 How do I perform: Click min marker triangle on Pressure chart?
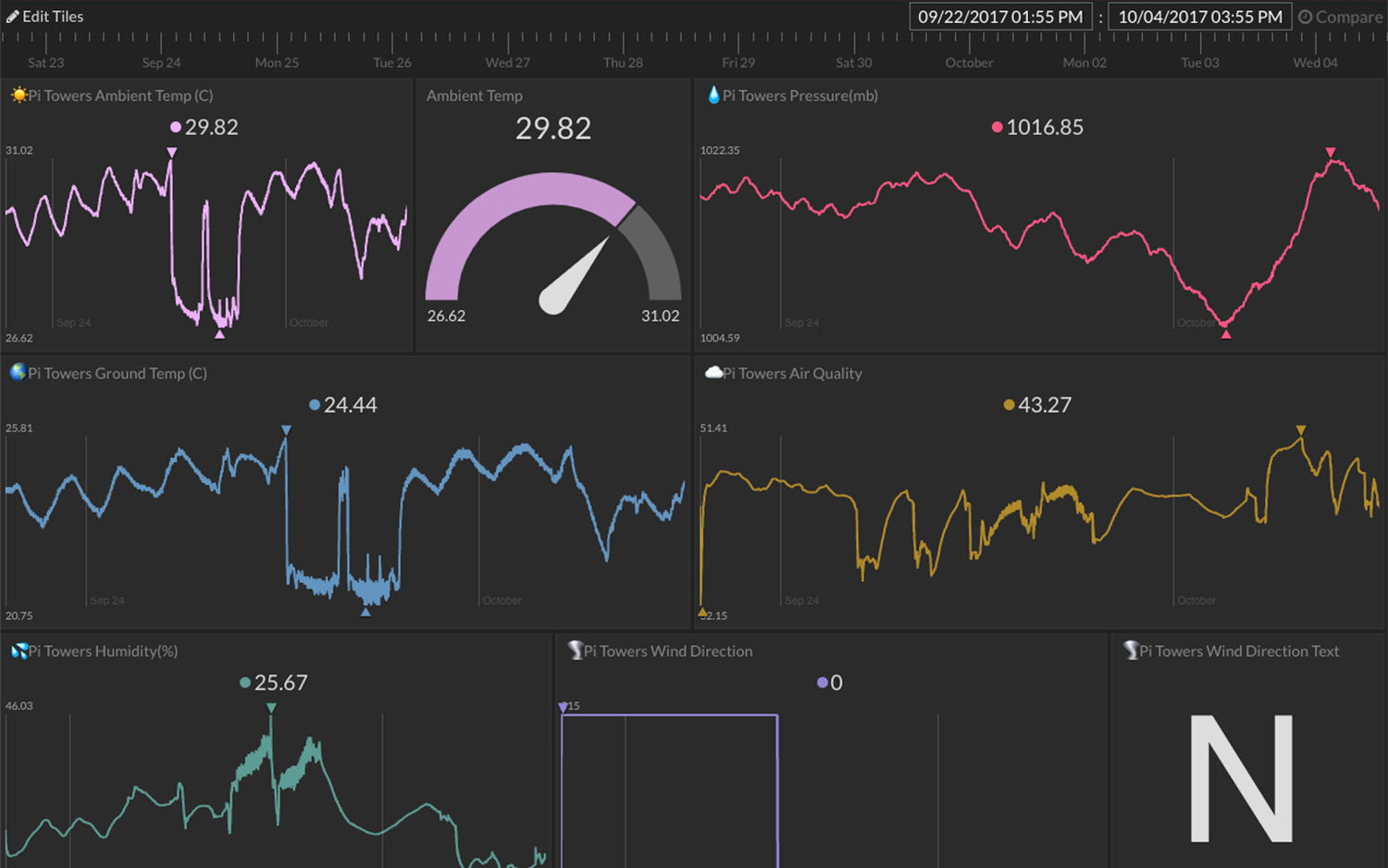[1225, 334]
